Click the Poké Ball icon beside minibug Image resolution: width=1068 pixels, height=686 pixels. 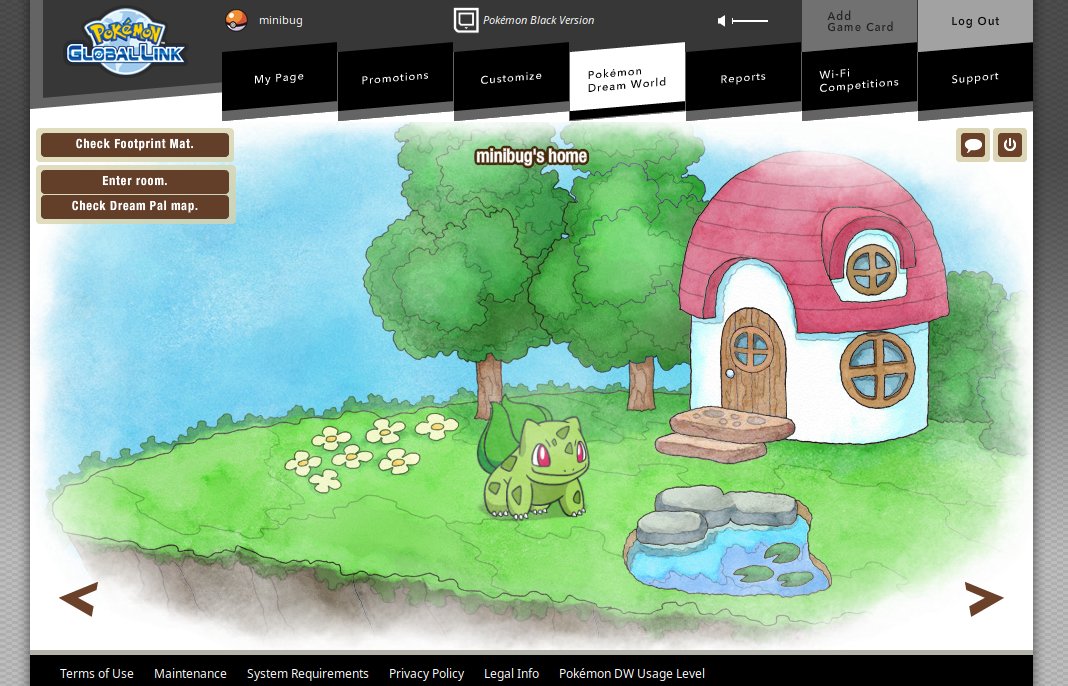coord(236,20)
